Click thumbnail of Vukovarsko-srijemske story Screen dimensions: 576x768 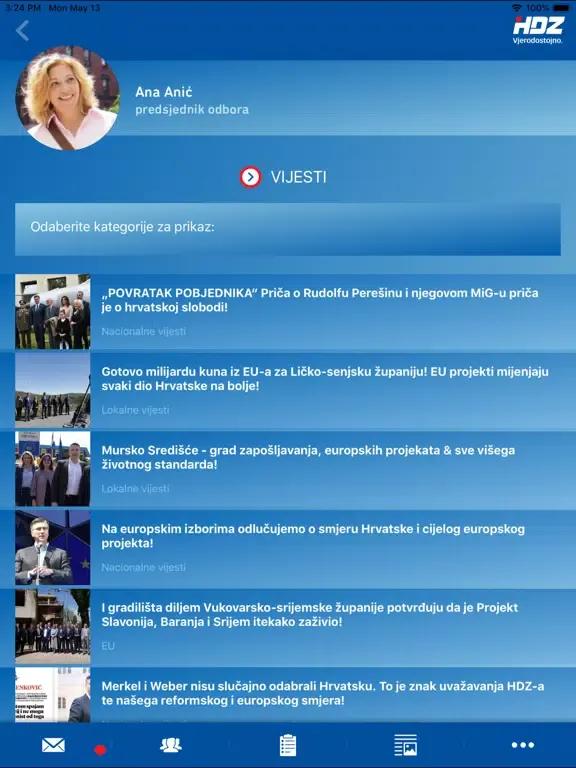(x=53, y=626)
